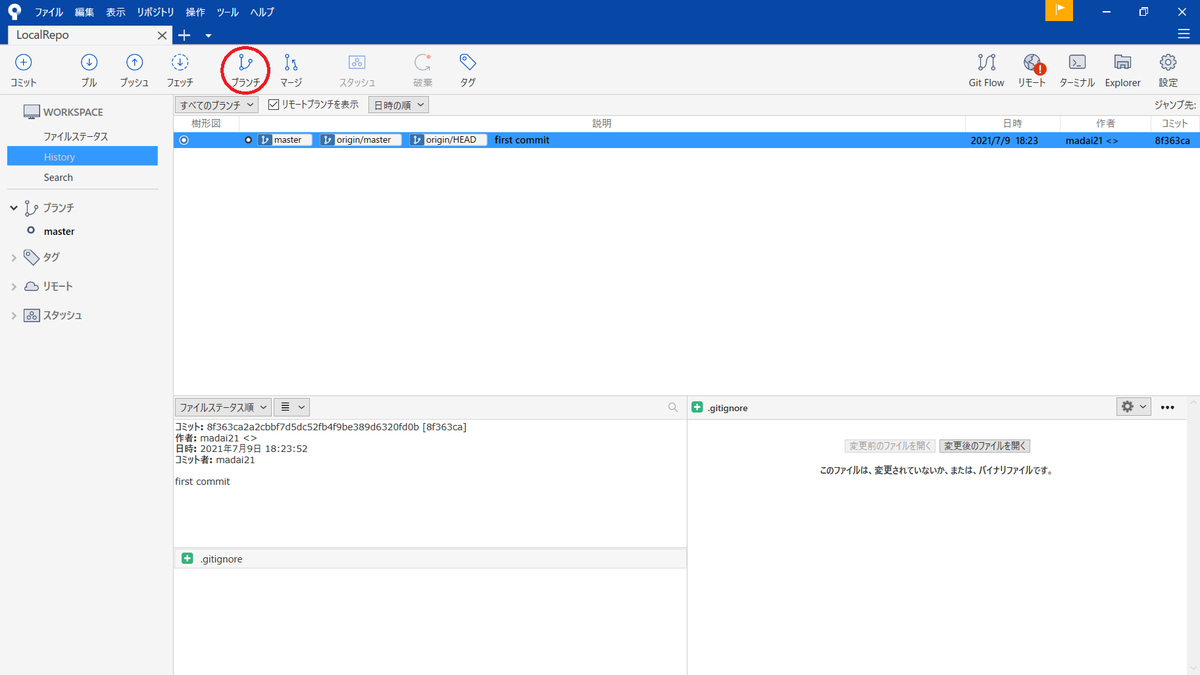The height and width of the screenshot is (675, 1200).
Task: Open the ブランチ (Branch) toolbar button
Action: pyautogui.click(x=245, y=70)
